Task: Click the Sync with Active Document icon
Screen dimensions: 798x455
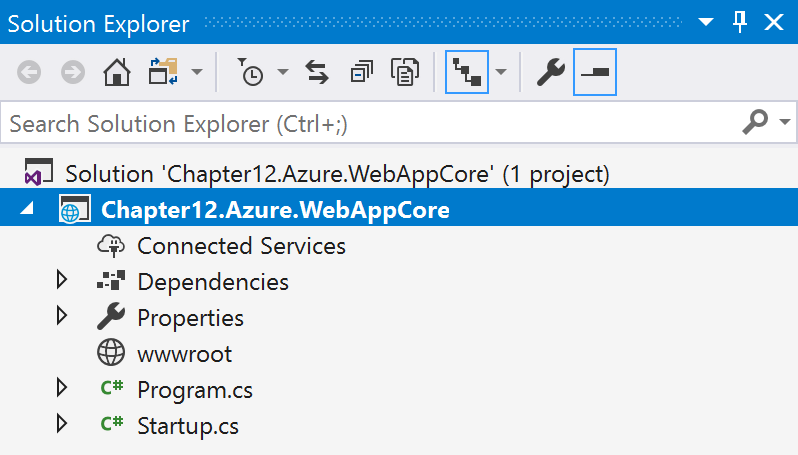Action: tap(317, 73)
